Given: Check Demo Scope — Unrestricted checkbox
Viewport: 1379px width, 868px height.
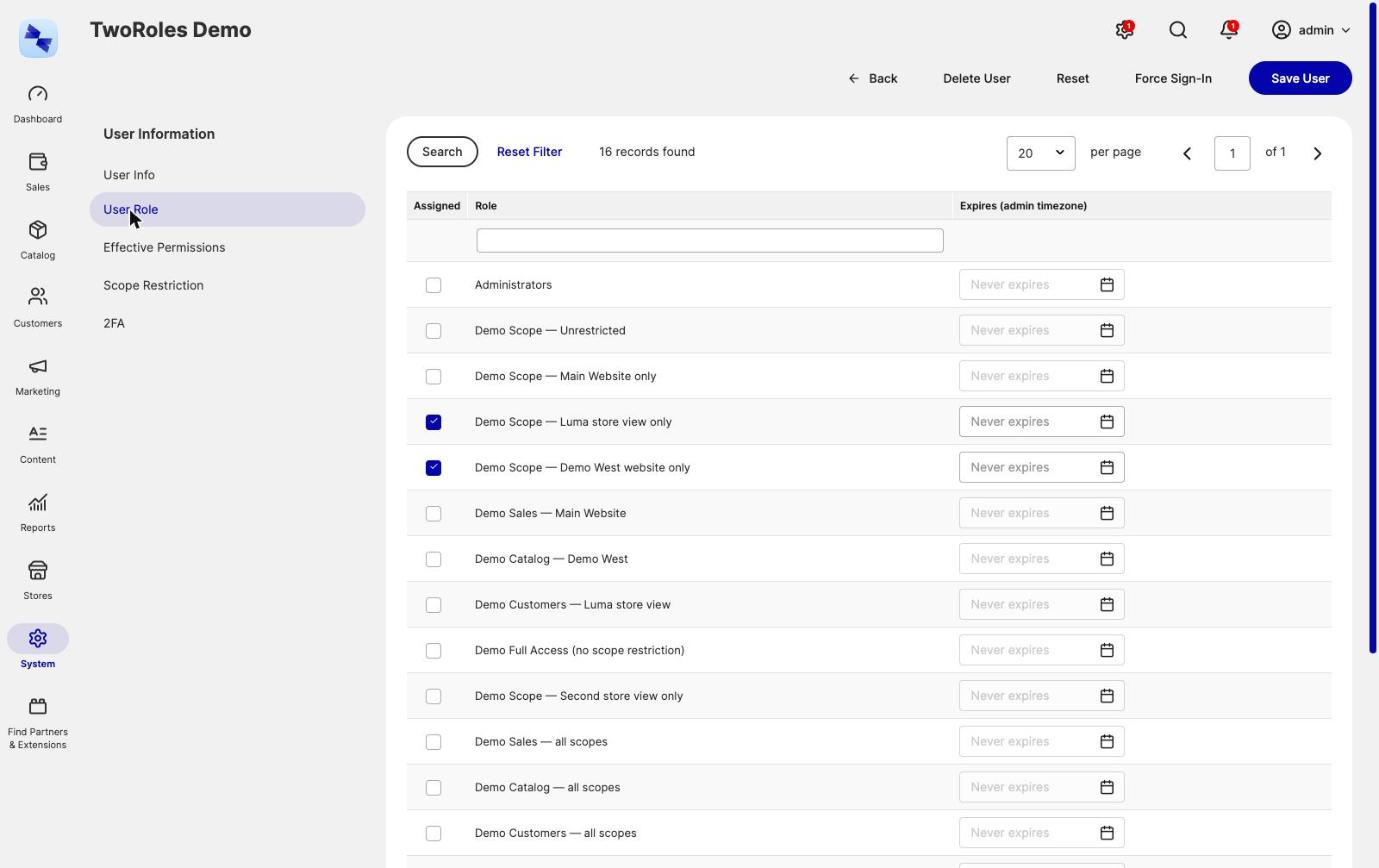Looking at the screenshot, I should click(433, 330).
